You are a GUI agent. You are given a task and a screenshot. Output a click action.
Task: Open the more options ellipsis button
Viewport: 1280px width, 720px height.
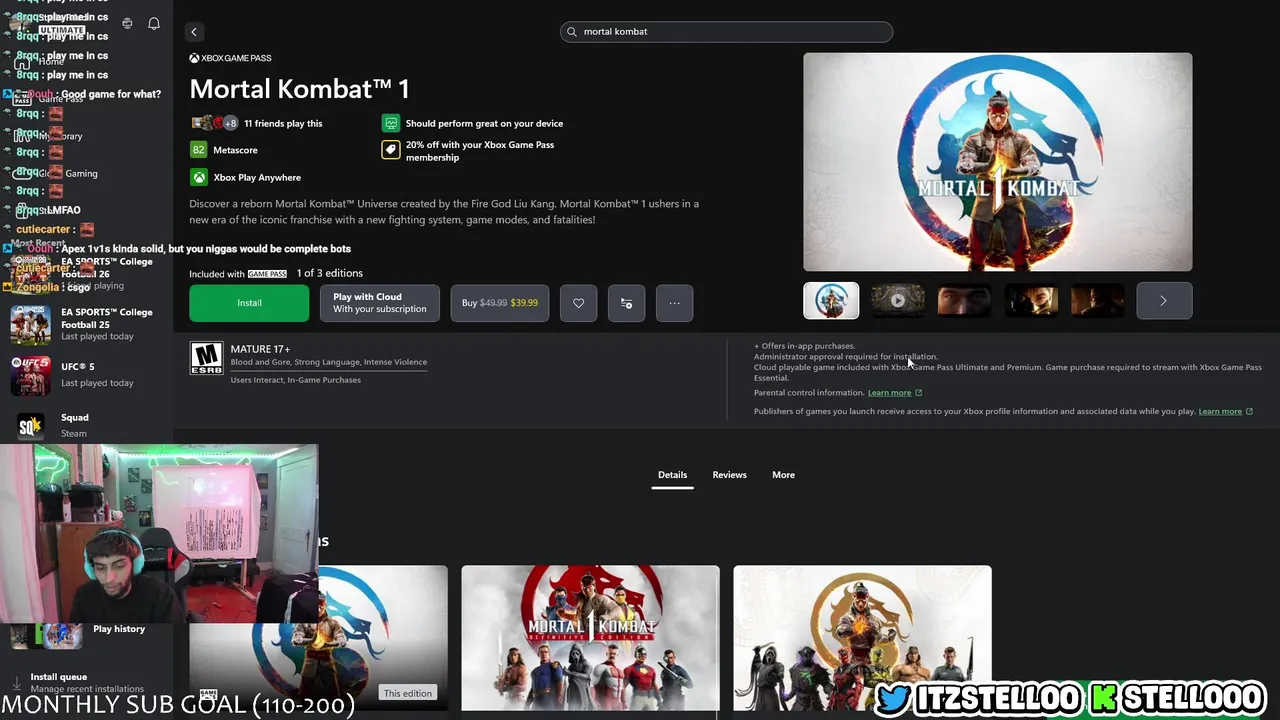674,303
